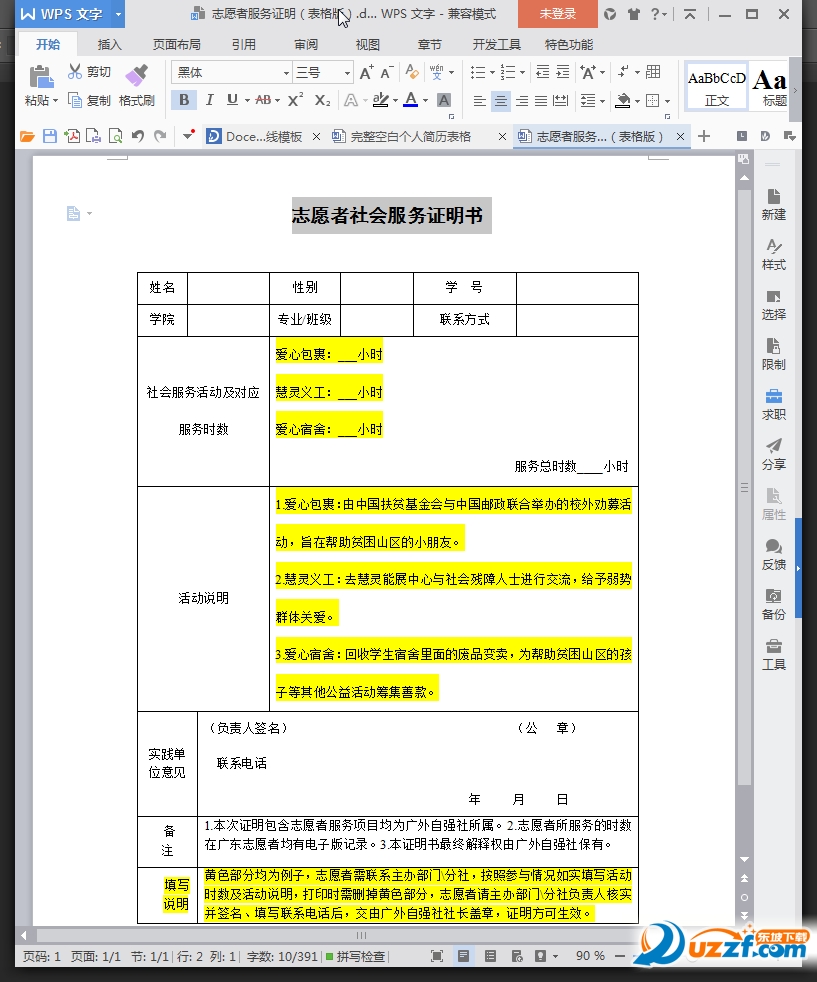The width and height of the screenshot is (817, 982).
Task: Open the WPS 文字 application menu arrow
Action: point(118,14)
